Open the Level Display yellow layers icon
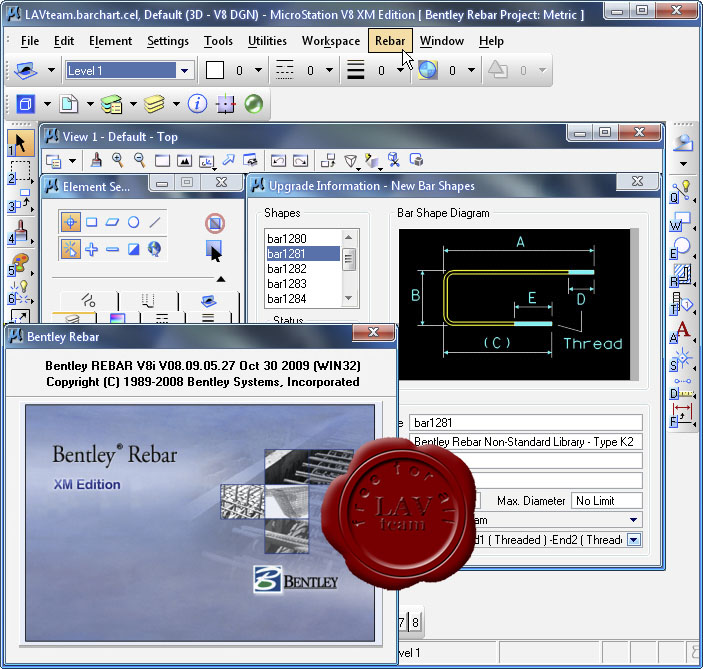Viewport: 703px width, 669px height. (154, 104)
